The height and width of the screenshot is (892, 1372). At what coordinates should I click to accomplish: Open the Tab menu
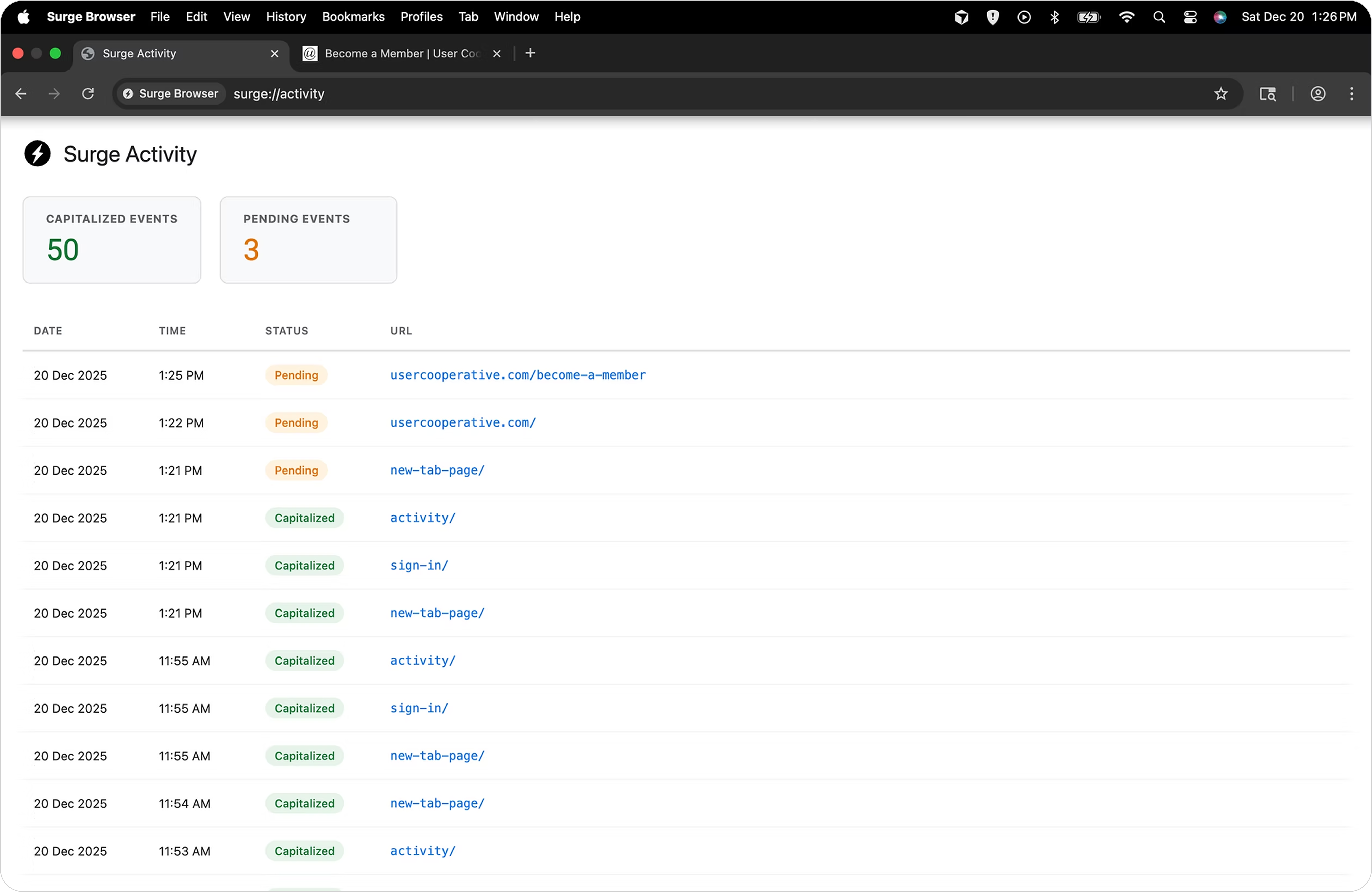pyautogui.click(x=468, y=17)
